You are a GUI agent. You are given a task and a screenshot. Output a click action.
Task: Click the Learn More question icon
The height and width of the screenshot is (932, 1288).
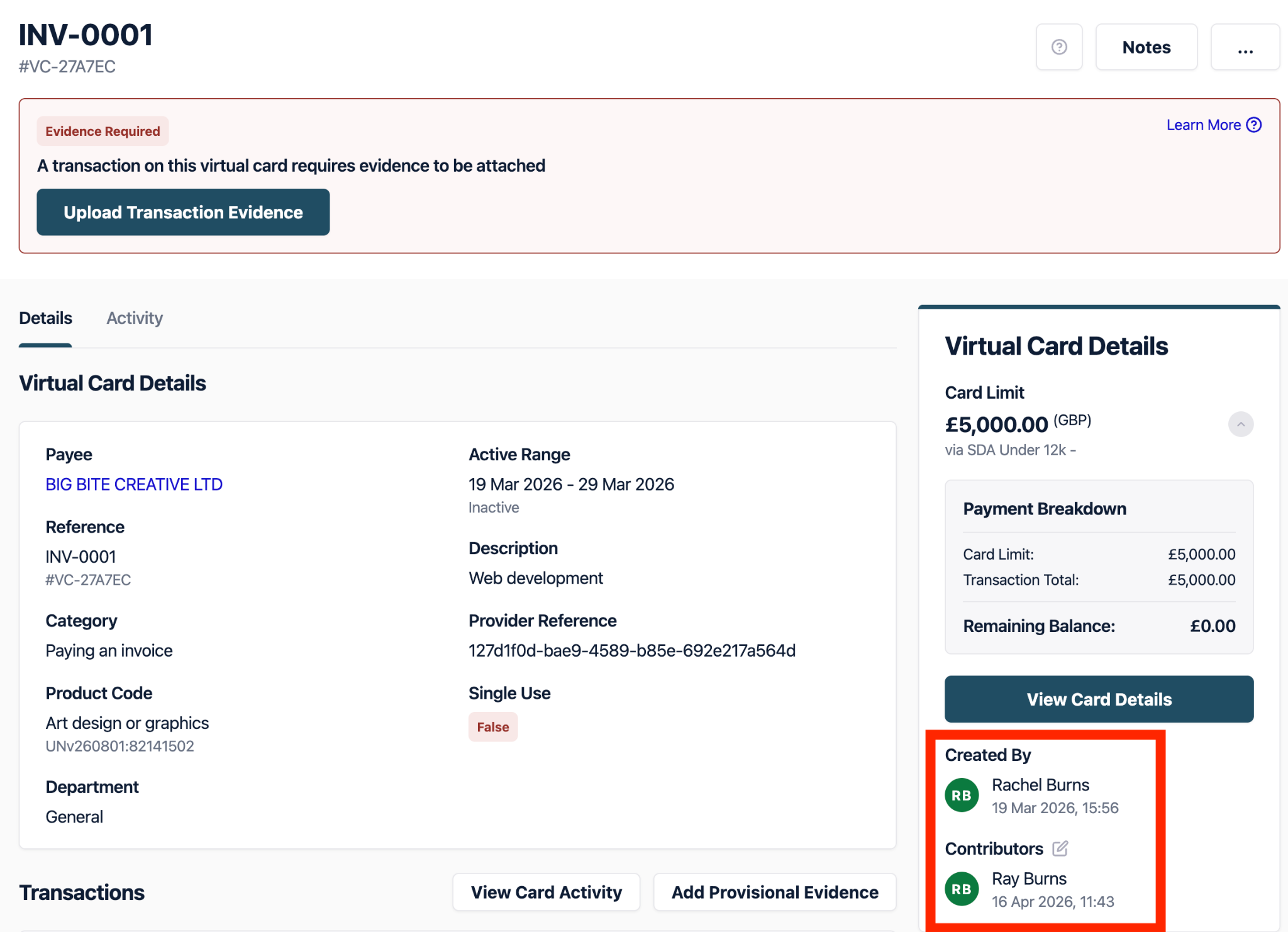coord(1254,125)
